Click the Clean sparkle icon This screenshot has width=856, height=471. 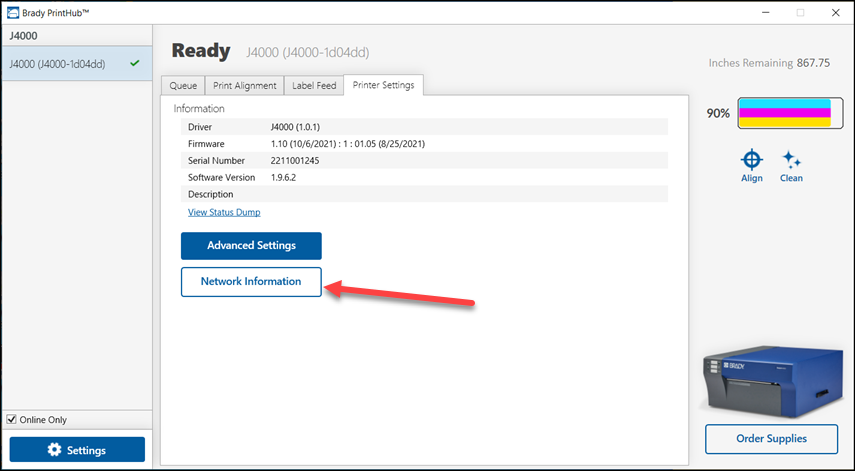click(791, 160)
